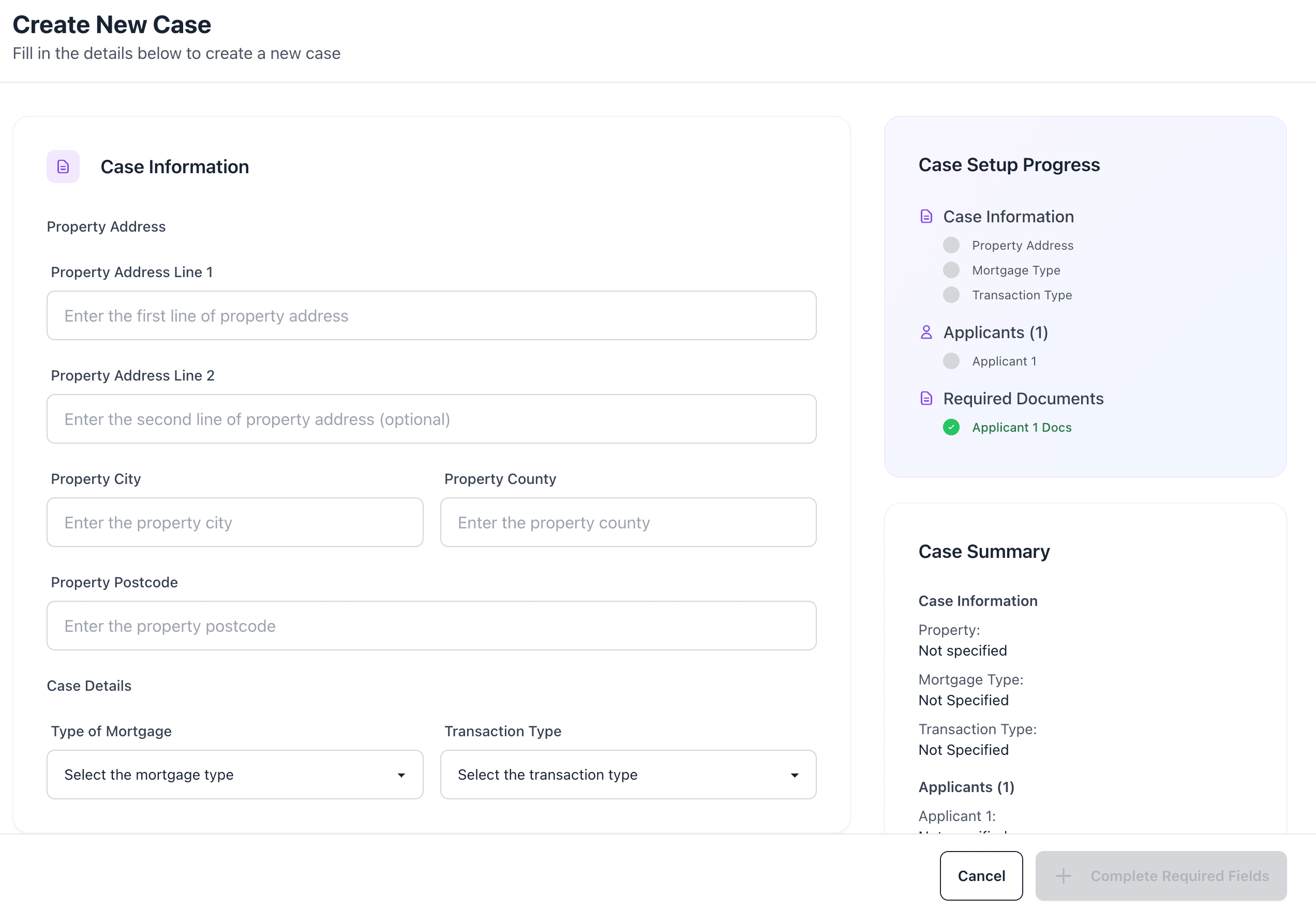Click the Mortgage Type status circle
This screenshot has width=1316, height=911.
click(x=951, y=270)
